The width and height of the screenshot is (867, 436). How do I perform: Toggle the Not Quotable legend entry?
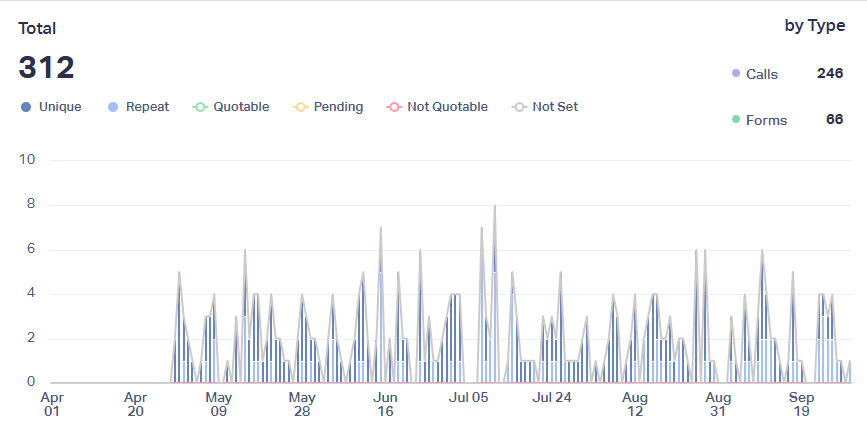pyautogui.click(x=437, y=107)
